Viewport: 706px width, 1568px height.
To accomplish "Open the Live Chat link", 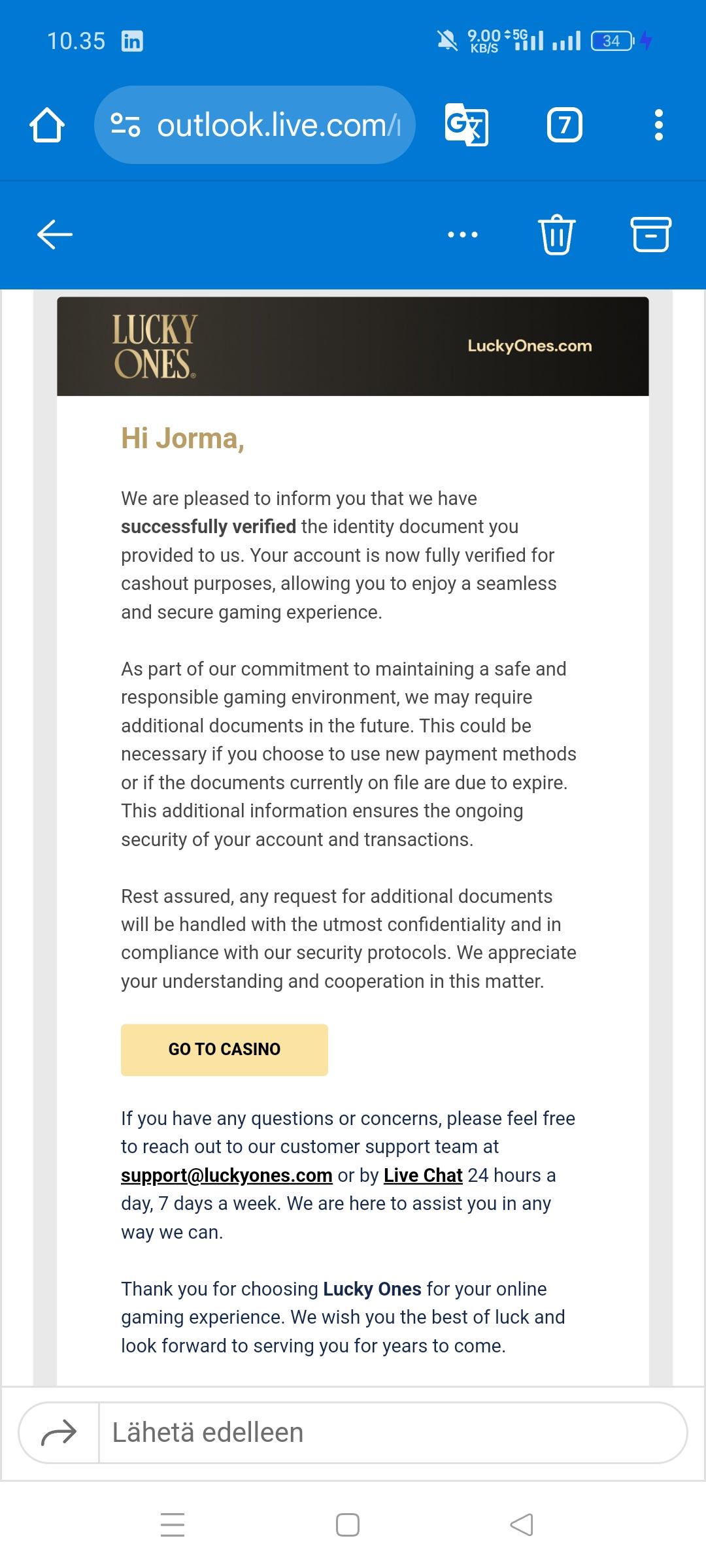I will click(423, 1175).
